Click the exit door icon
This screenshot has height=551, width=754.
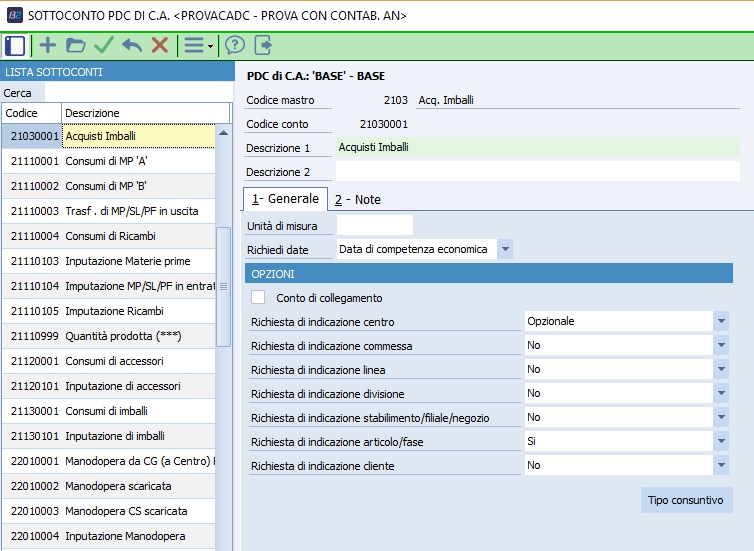click(x=263, y=45)
